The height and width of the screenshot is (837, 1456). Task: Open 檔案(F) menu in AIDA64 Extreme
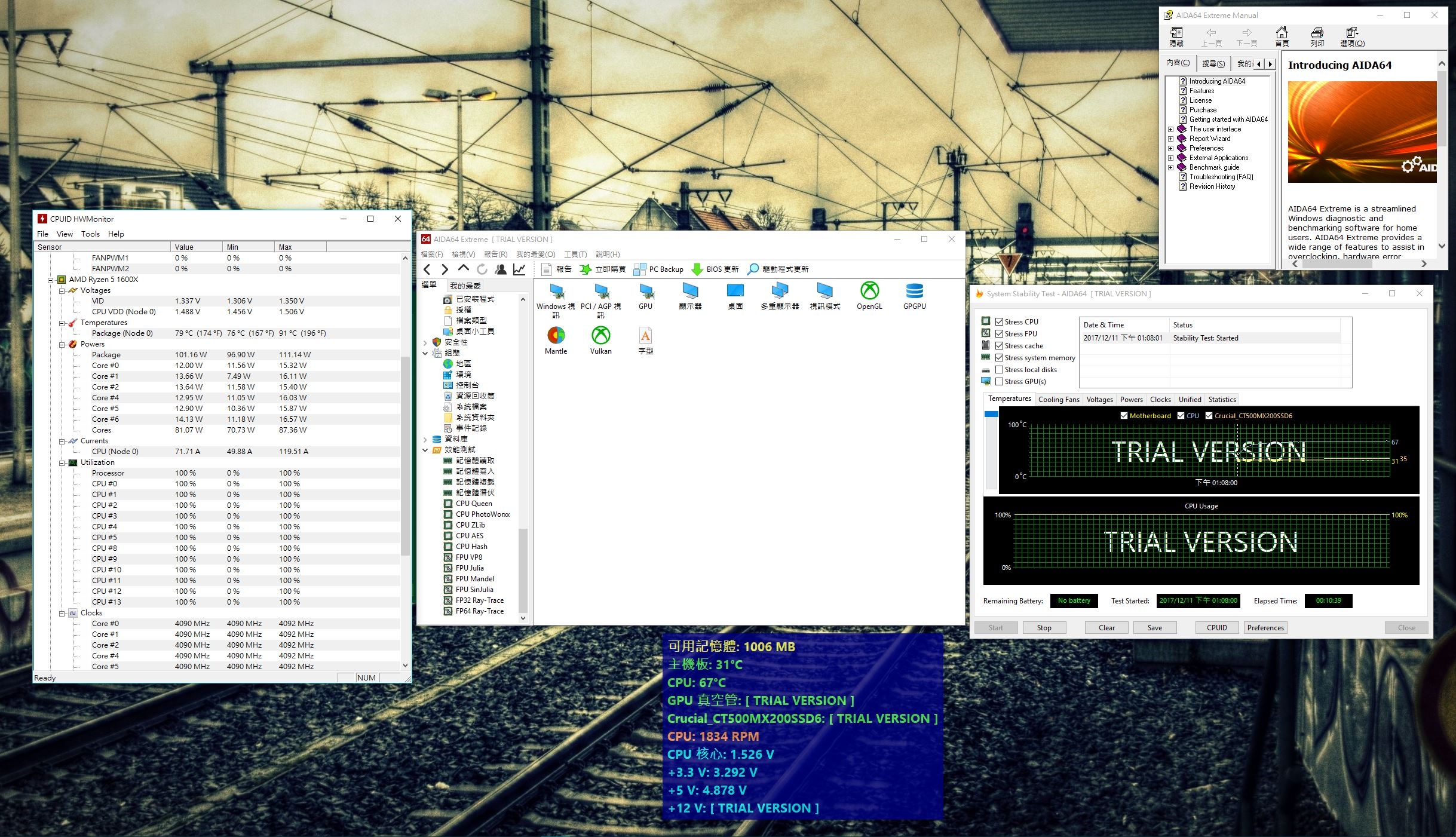click(432, 255)
